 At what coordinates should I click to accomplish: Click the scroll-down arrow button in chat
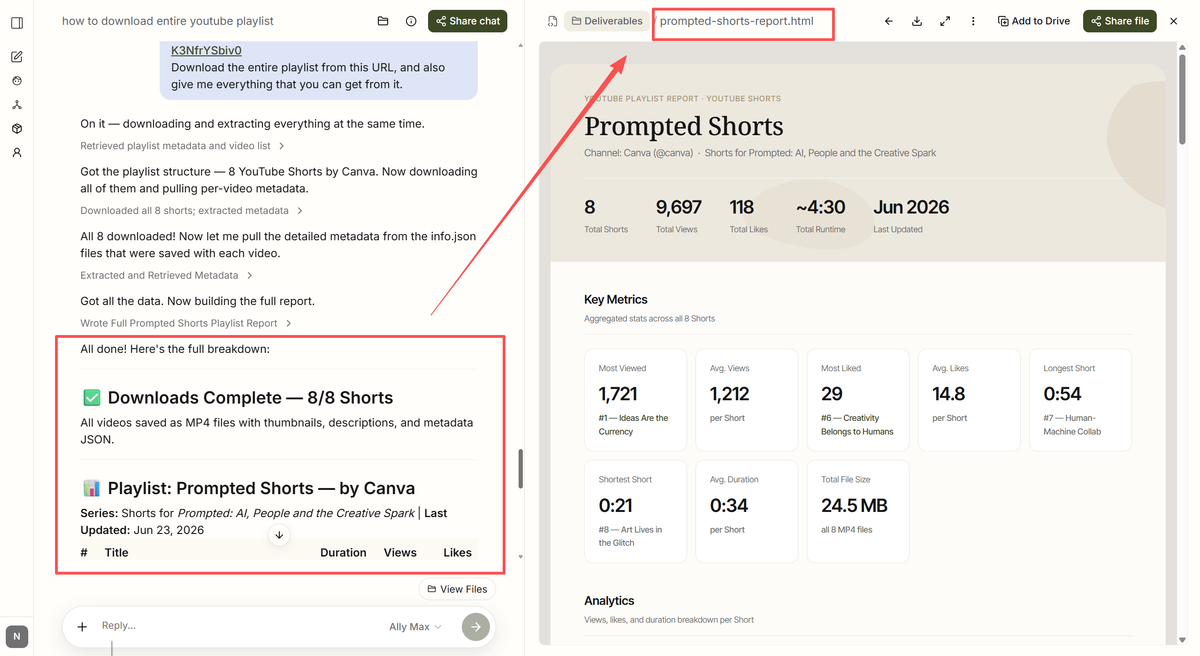[279, 535]
